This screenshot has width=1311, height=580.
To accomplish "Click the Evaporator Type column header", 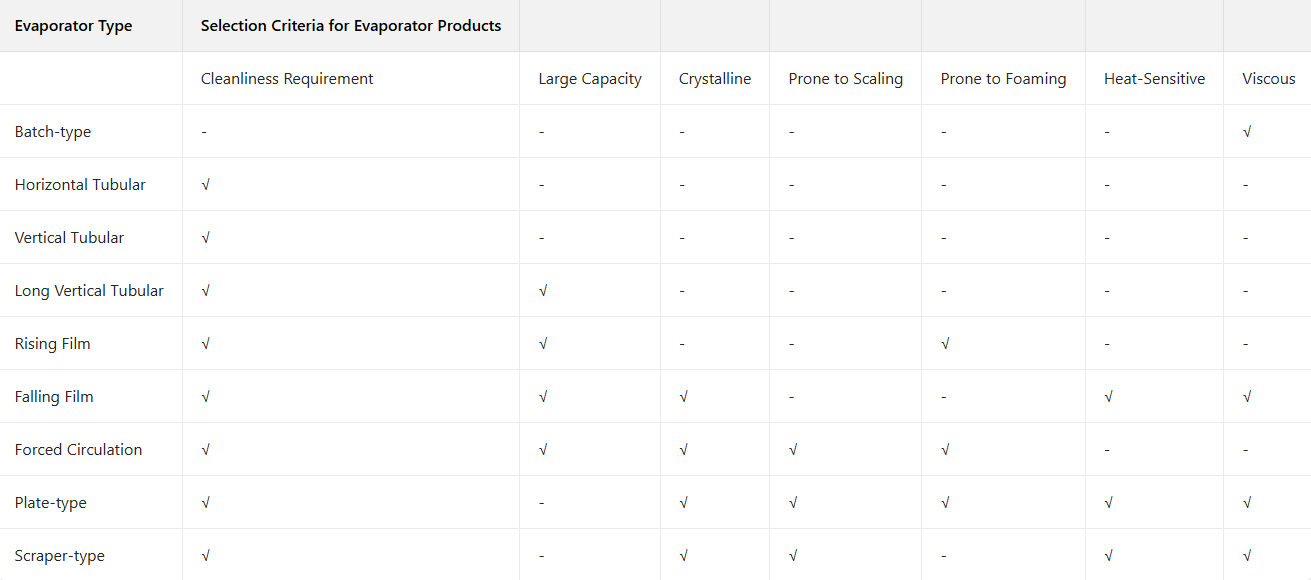I will [73, 26].
